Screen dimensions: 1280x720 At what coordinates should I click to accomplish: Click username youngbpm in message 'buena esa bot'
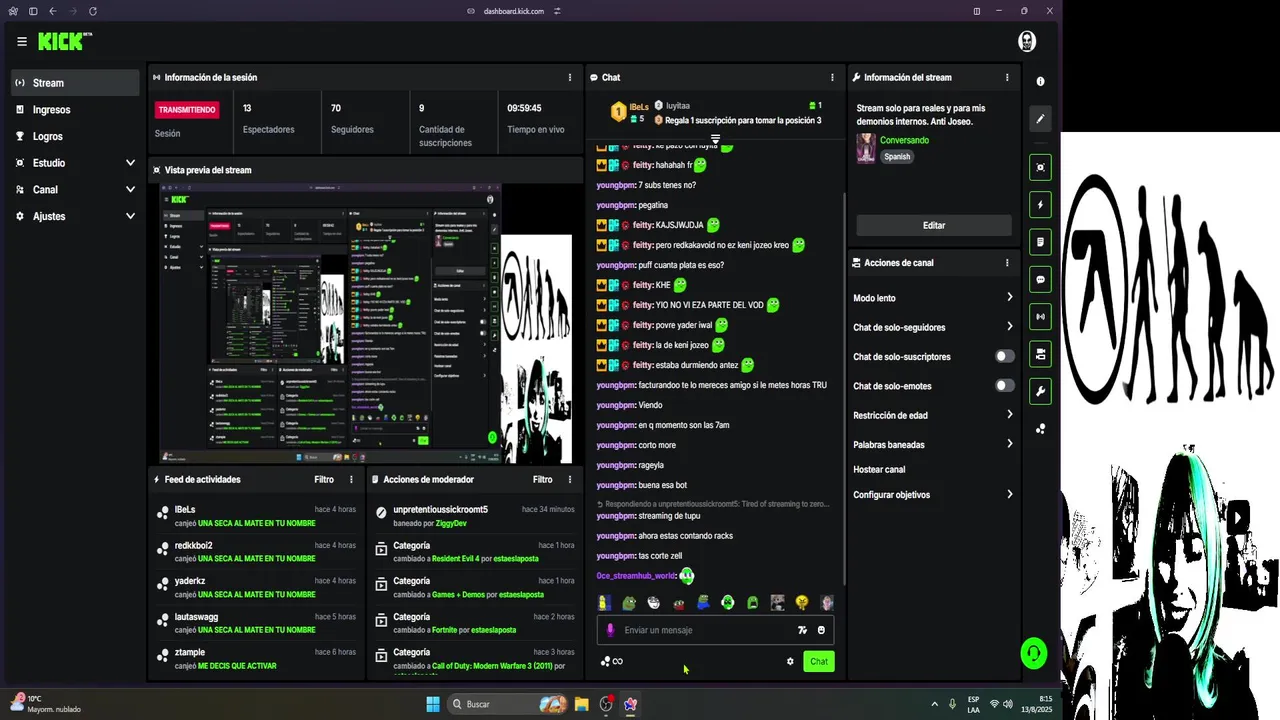coord(616,485)
